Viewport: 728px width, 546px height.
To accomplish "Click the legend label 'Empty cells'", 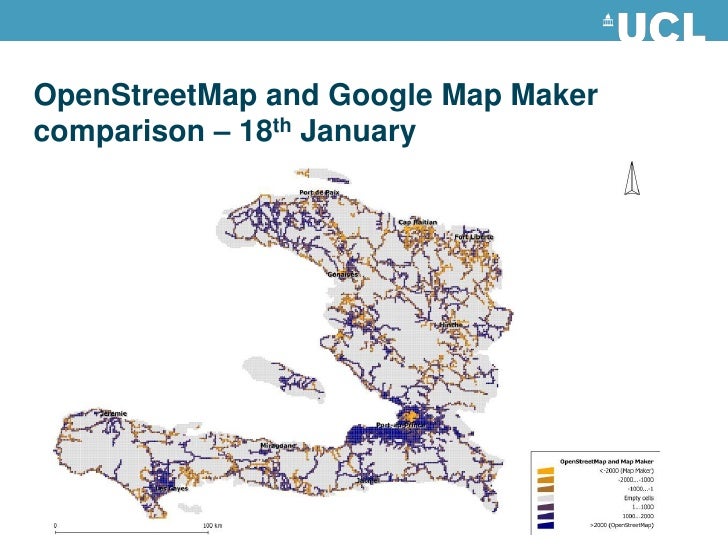I will pos(639,498).
